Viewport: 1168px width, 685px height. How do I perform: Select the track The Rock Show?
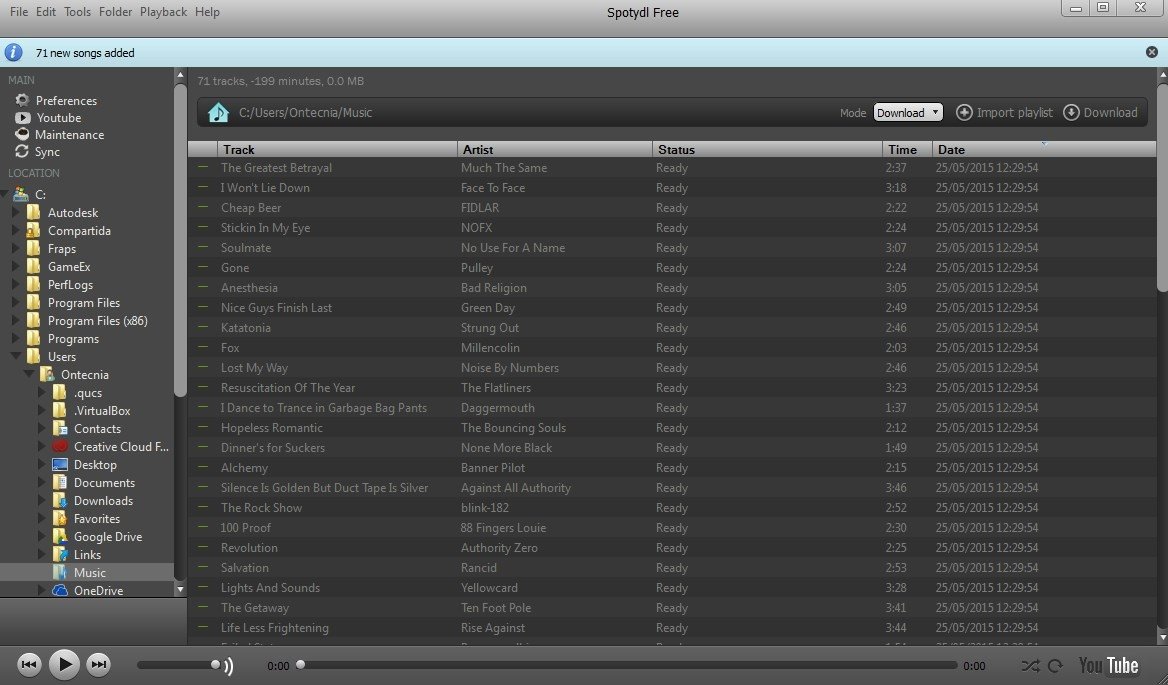[261, 507]
